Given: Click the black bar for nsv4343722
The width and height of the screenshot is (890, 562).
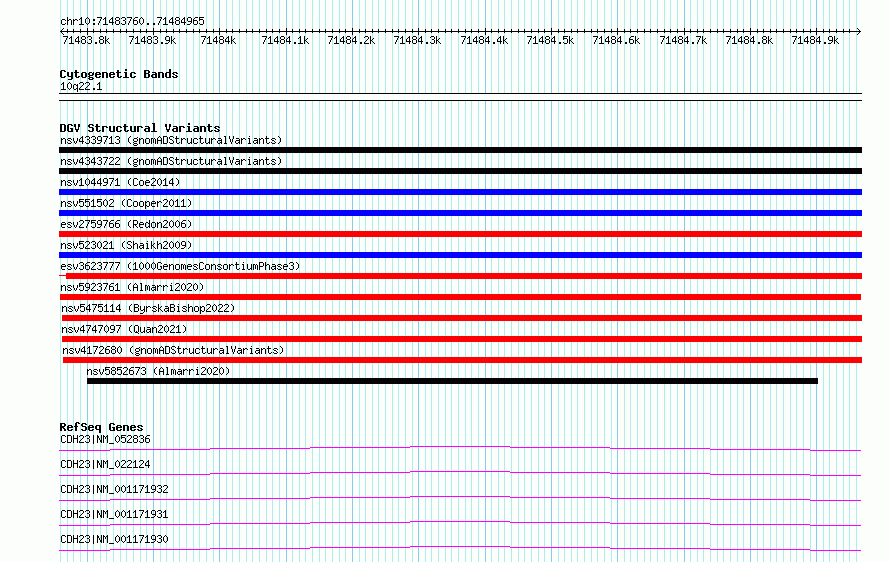Looking at the screenshot, I should click(x=460, y=171).
